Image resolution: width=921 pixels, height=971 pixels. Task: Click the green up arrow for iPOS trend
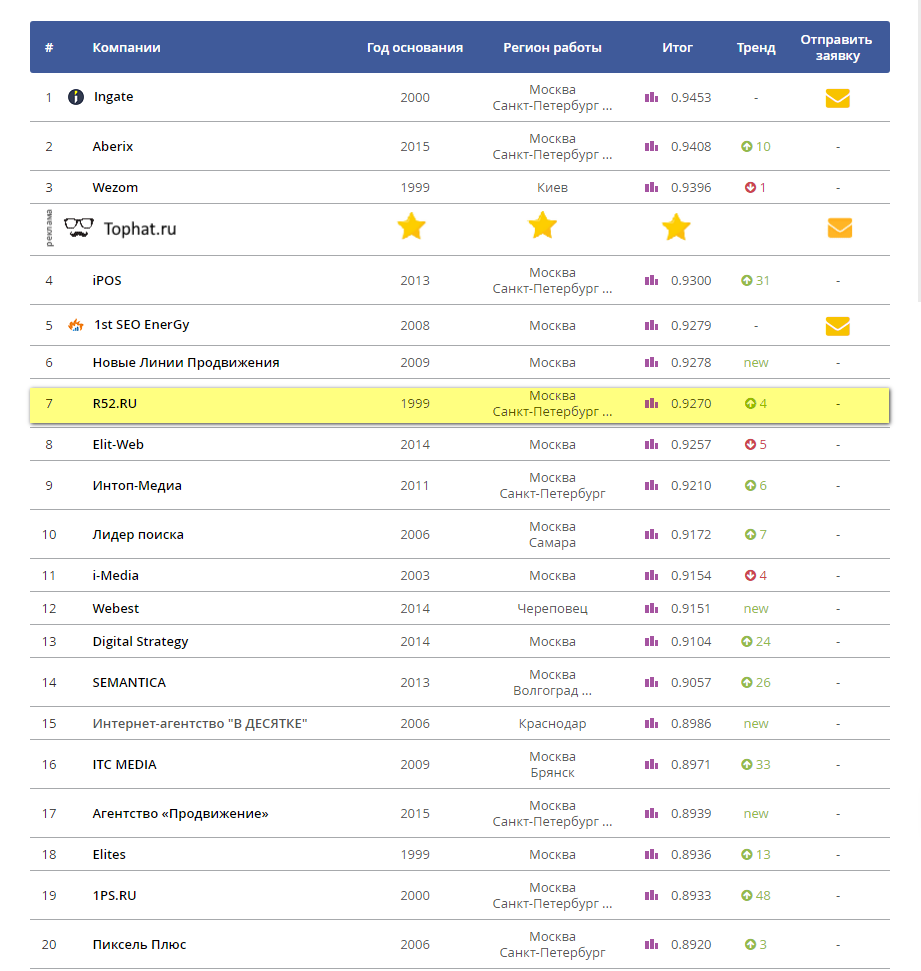(746, 281)
